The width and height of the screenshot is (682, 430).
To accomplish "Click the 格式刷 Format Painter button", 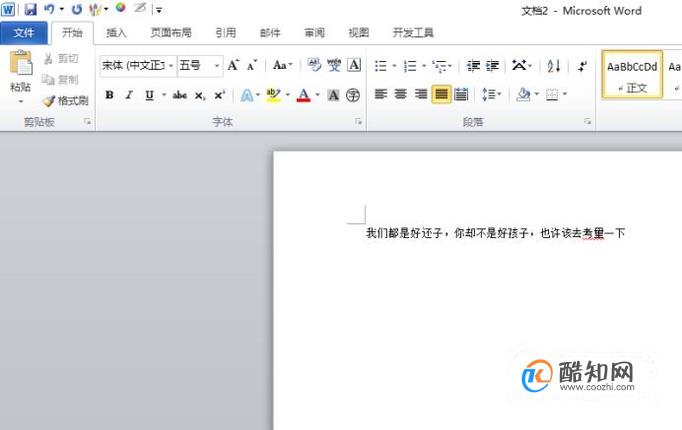I will point(65,101).
